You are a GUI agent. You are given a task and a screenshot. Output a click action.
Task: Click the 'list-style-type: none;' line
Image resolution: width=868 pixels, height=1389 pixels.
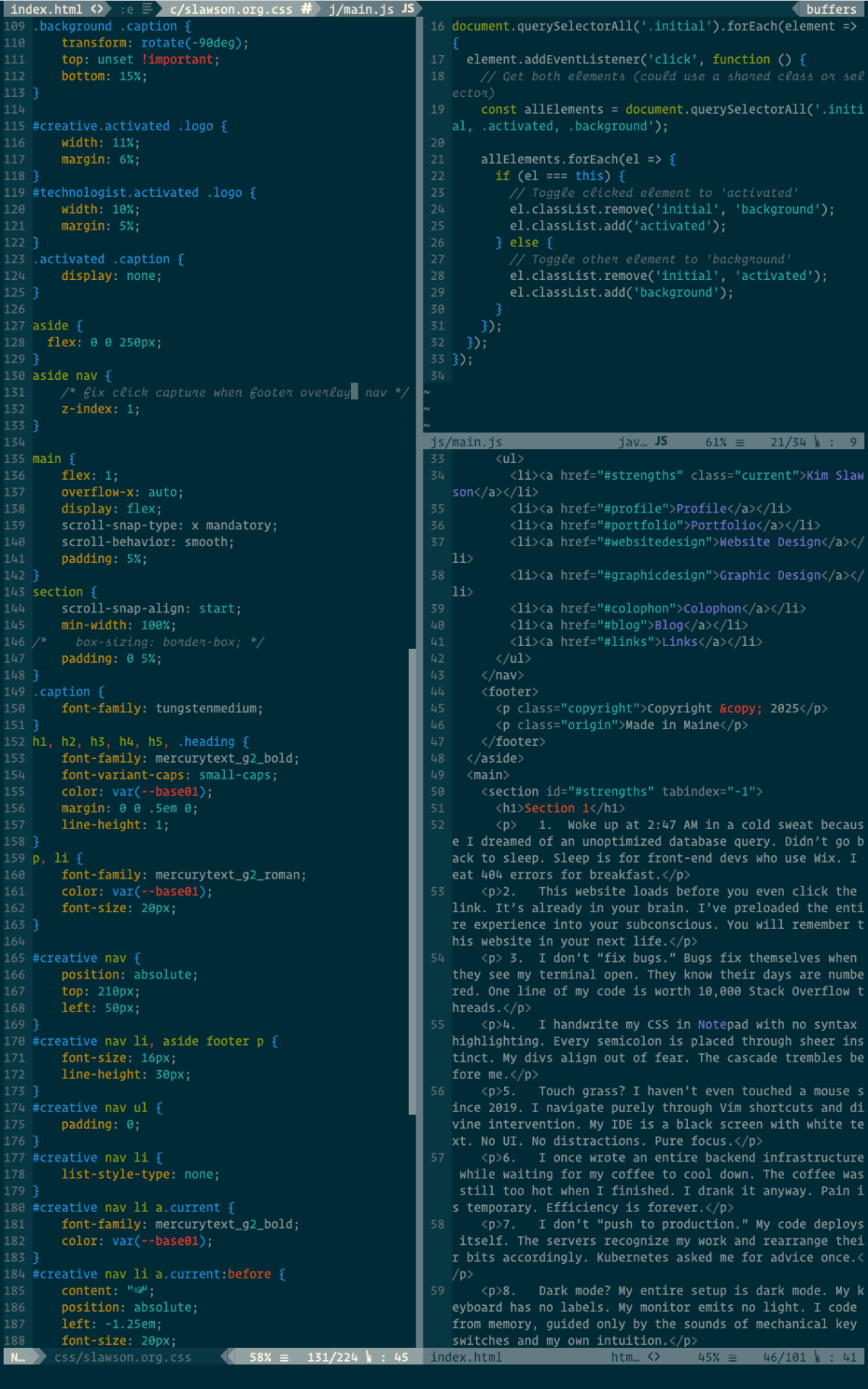click(140, 1175)
